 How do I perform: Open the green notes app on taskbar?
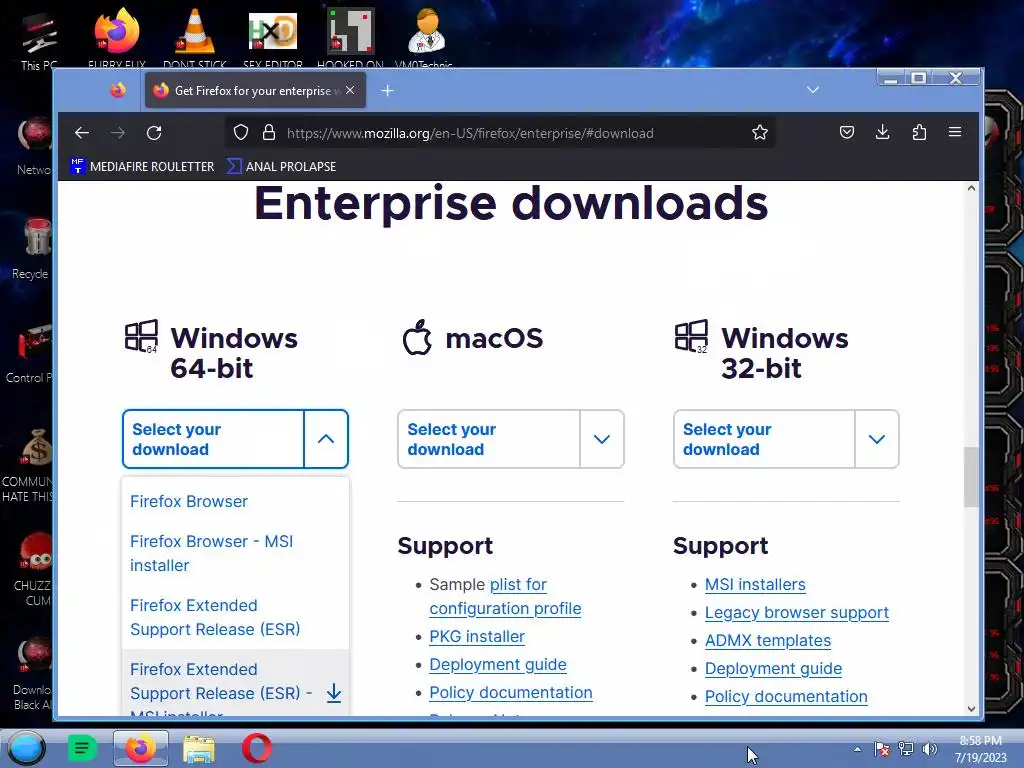coord(82,748)
